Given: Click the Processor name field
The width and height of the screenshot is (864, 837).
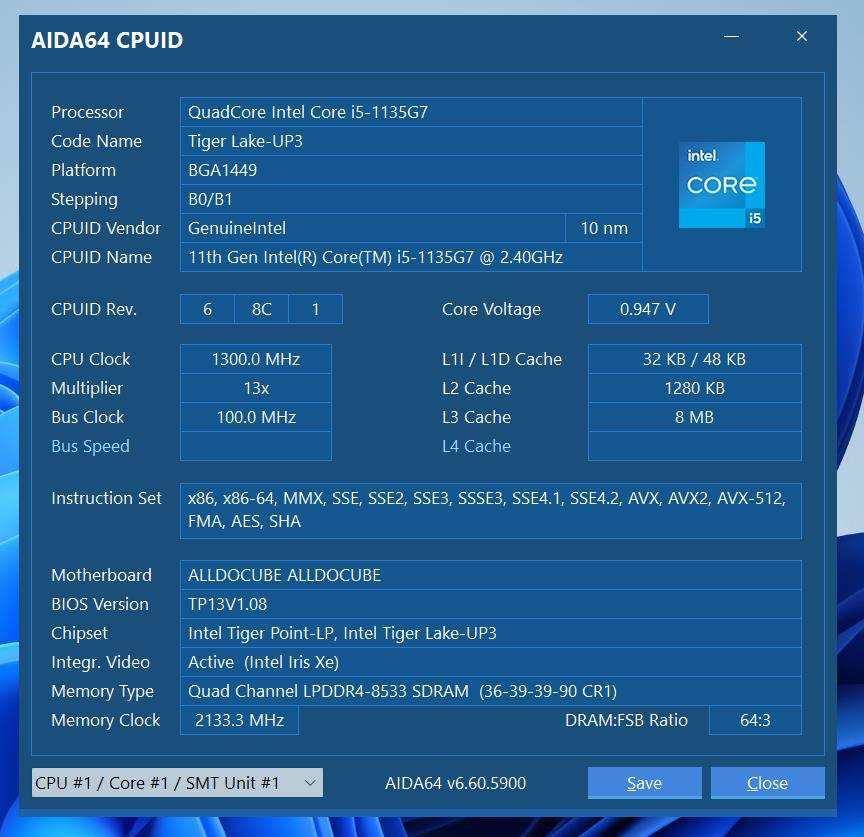Looking at the screenshot, I should (x=410, y=112).
